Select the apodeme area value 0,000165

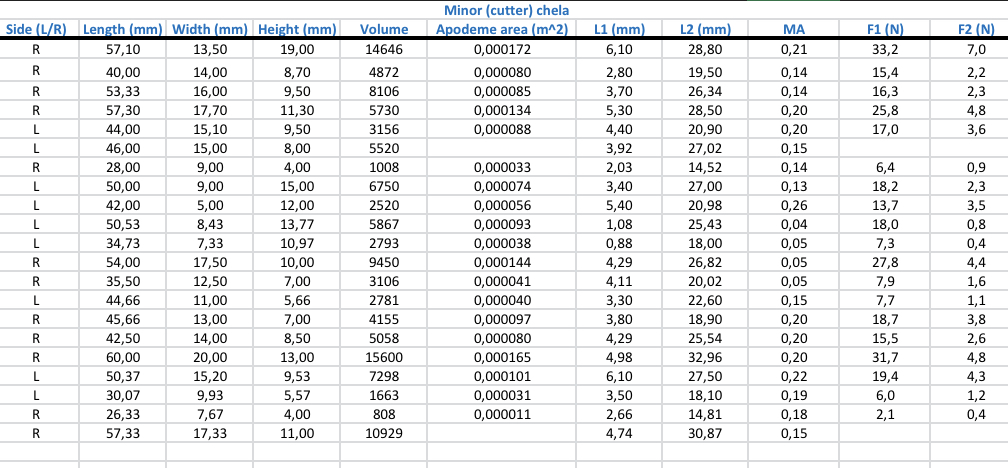(503, 357)
